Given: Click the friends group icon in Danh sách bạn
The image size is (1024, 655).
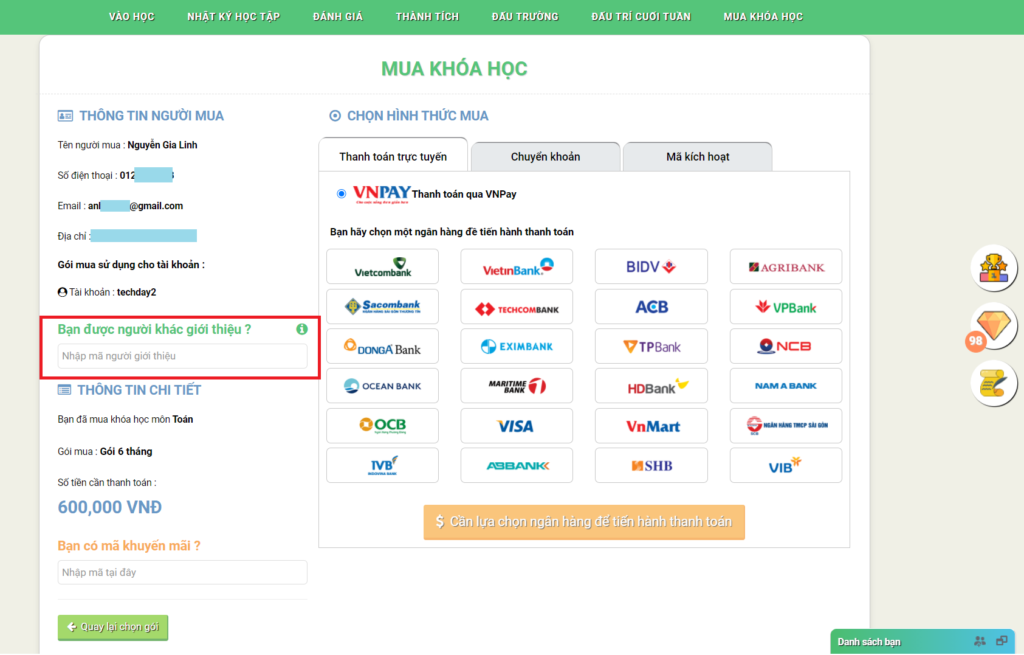Looking at the screenshot, I should [x=979, y=641].
